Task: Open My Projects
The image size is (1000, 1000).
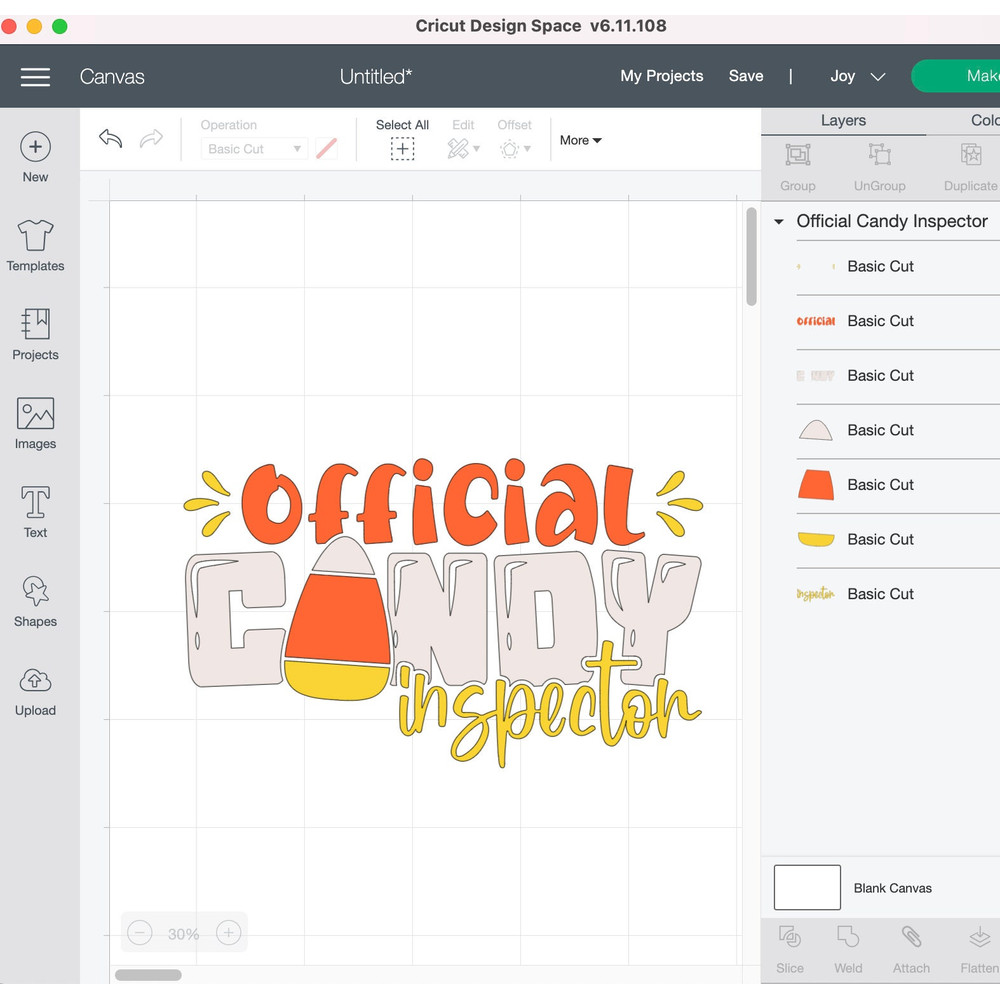Action: 661,76
